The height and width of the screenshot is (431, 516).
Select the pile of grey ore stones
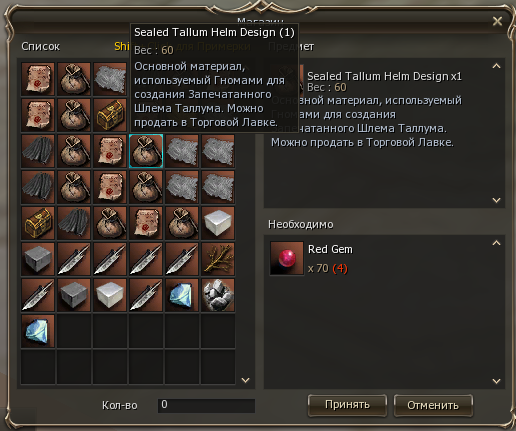click(218, 295)
